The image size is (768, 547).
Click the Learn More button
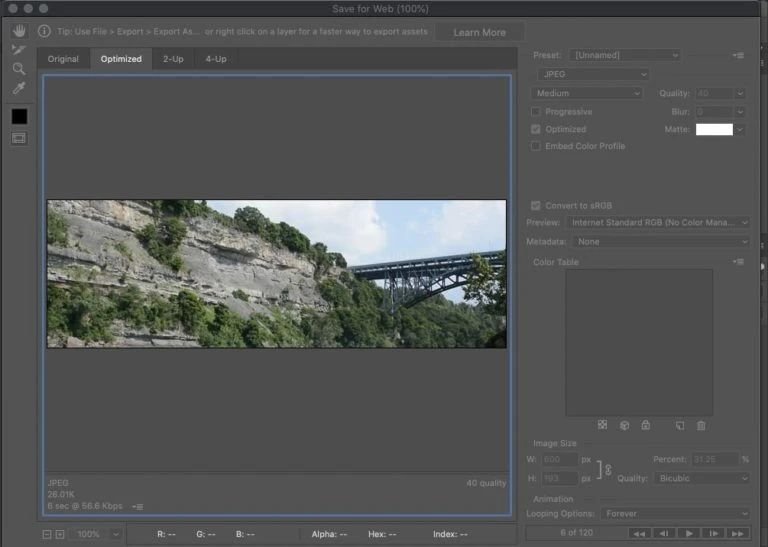pyautogui.click(x=479, y=32)
